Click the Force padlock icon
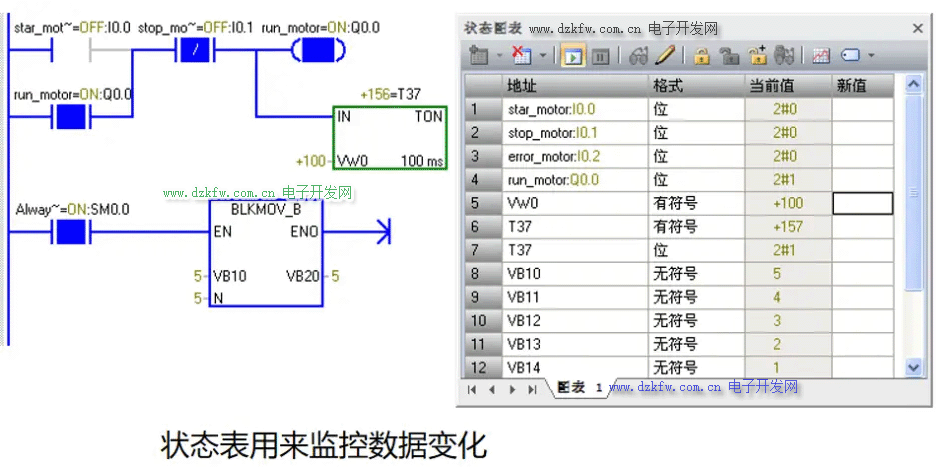 (x=702, y=56)
